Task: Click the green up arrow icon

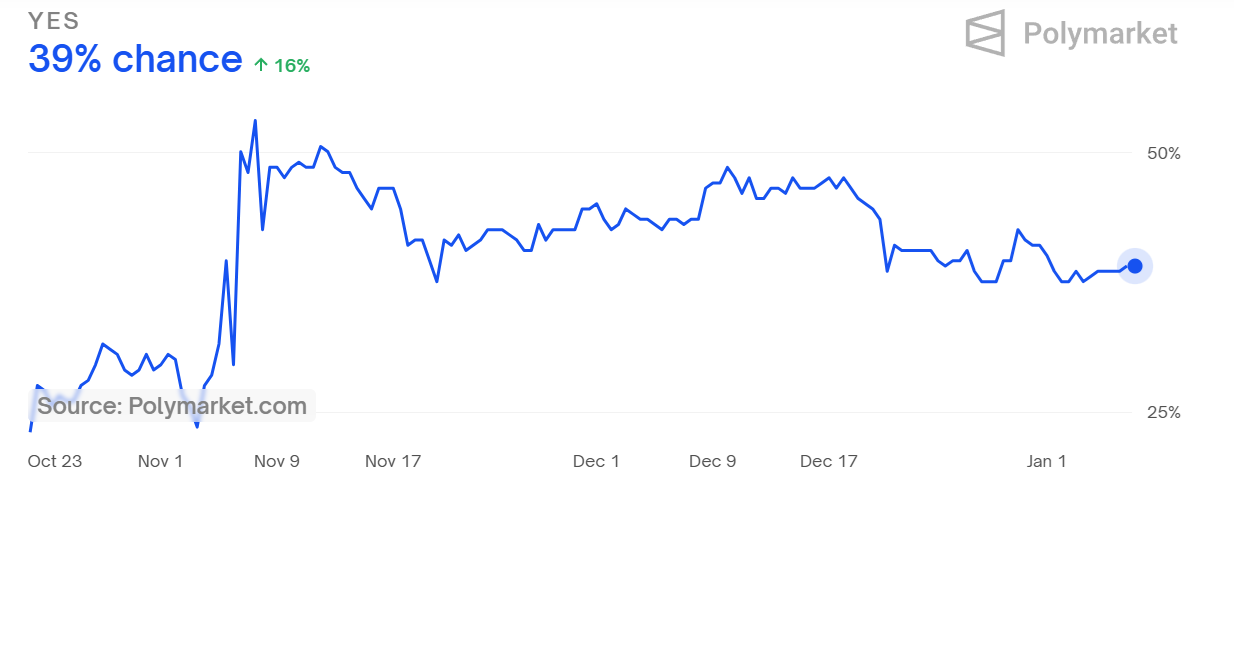Action: pyautogui.click(x=261, y=65)
